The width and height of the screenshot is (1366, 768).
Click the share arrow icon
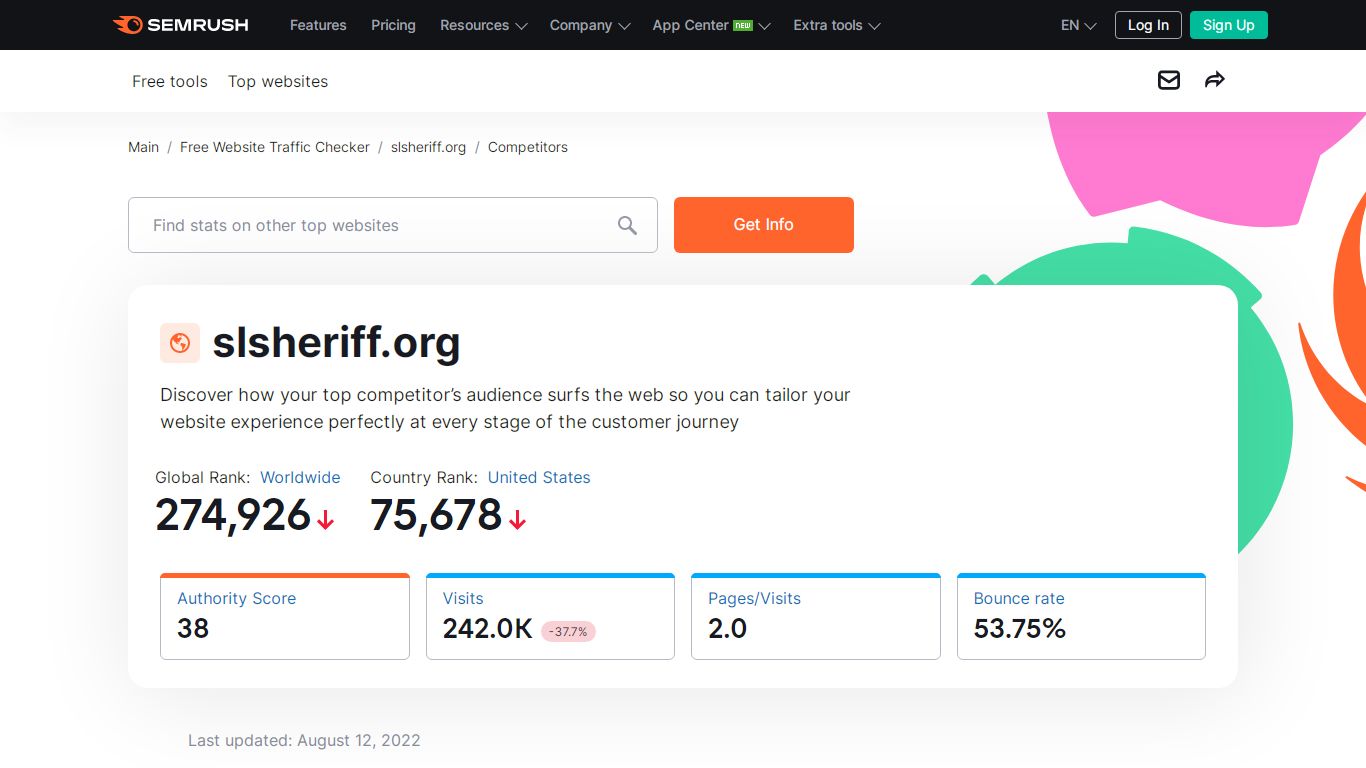tap(1215, 80)
